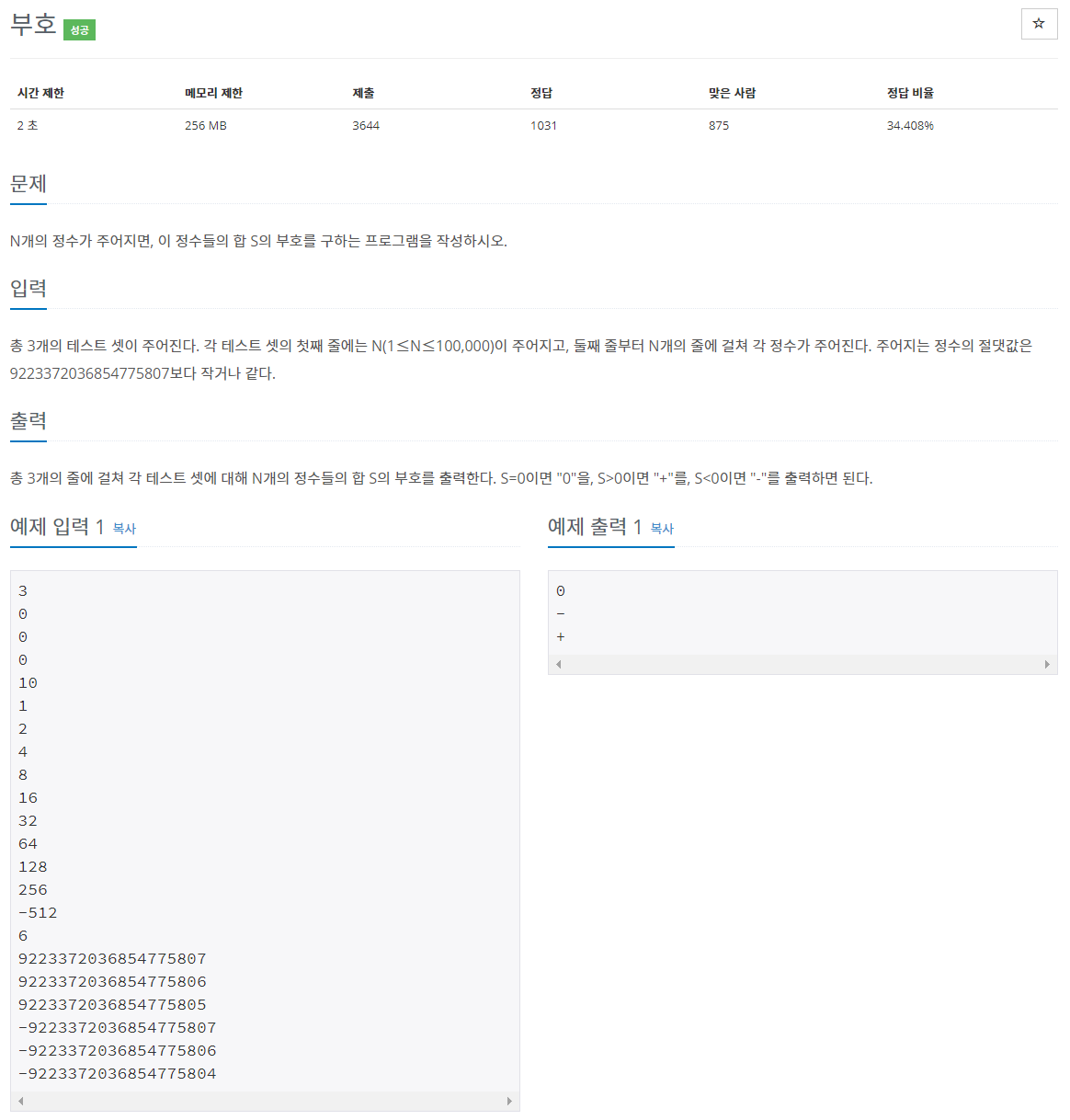Copy example output 1 via 복사 link

(x=662, y=529)
